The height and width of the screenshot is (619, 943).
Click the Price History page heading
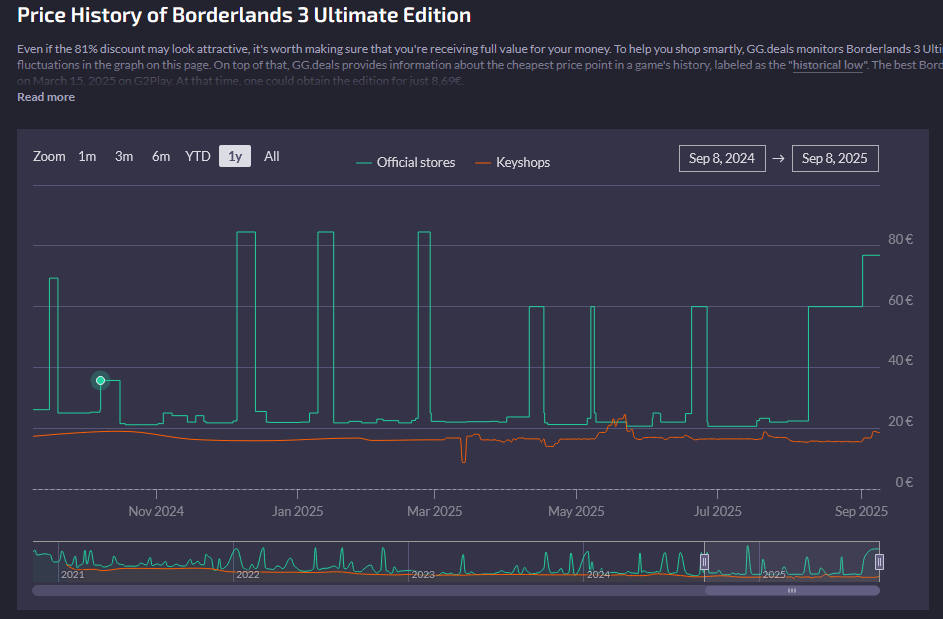[244, 15]
